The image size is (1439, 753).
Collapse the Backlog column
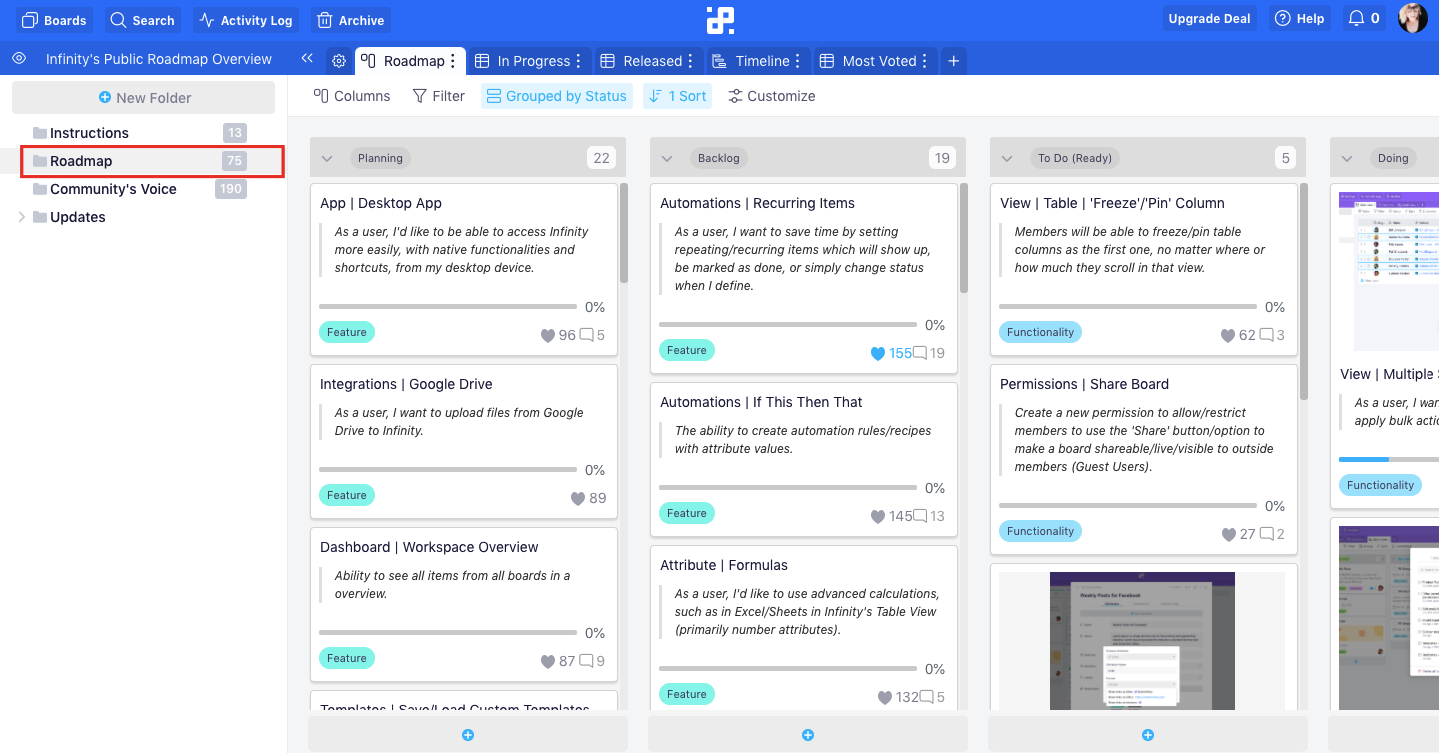(667, 158)
